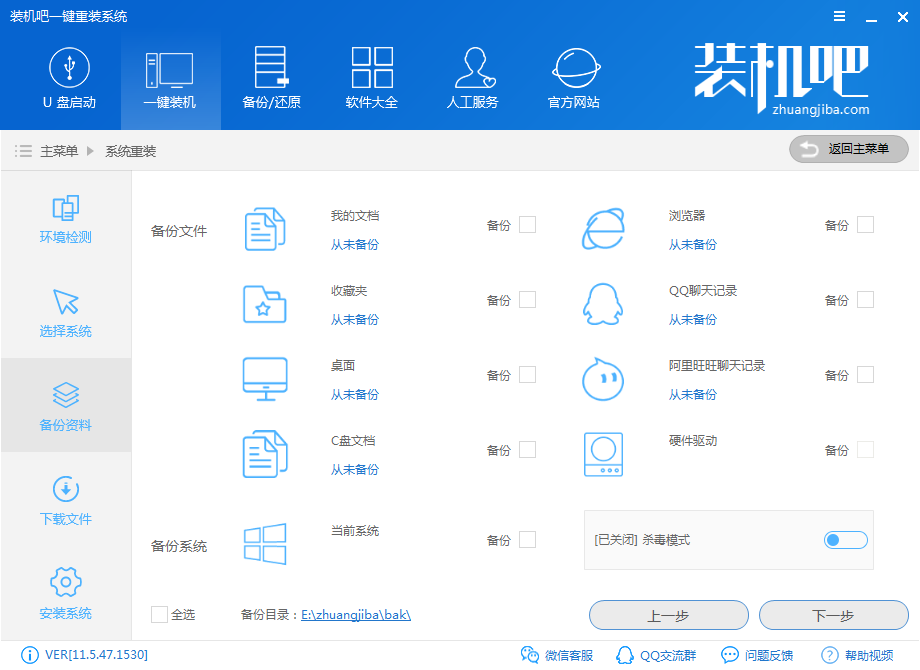This screenshot has width=920, height=670.
Task: Open 选择系统 system selection in sidebar
Action: 64,310
